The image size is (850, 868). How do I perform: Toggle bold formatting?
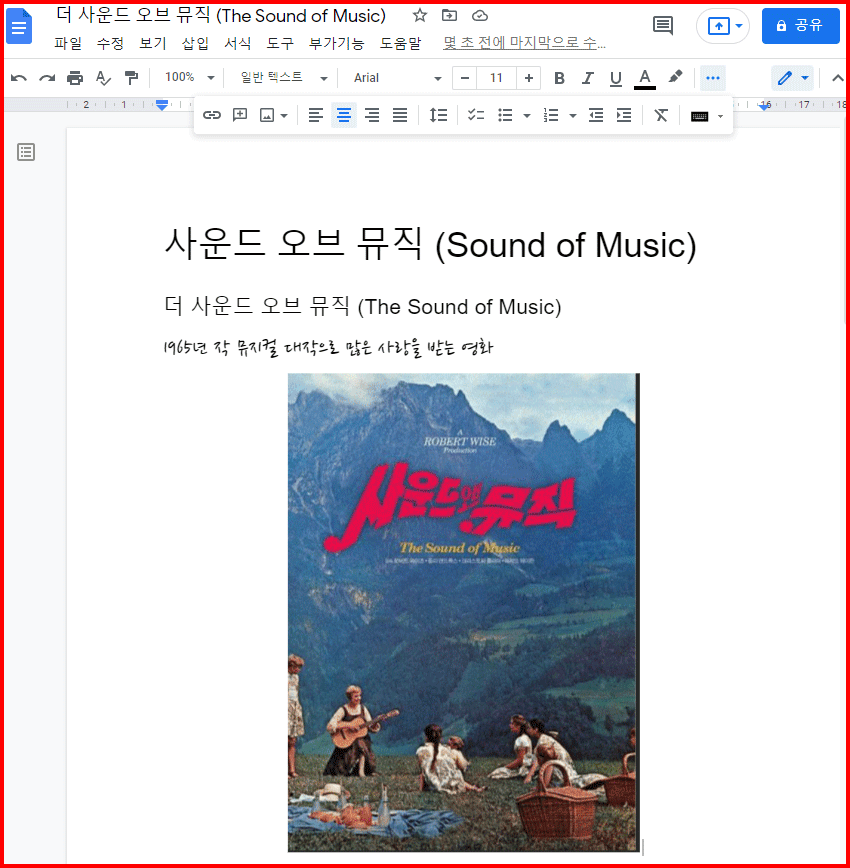coord(559,78)
